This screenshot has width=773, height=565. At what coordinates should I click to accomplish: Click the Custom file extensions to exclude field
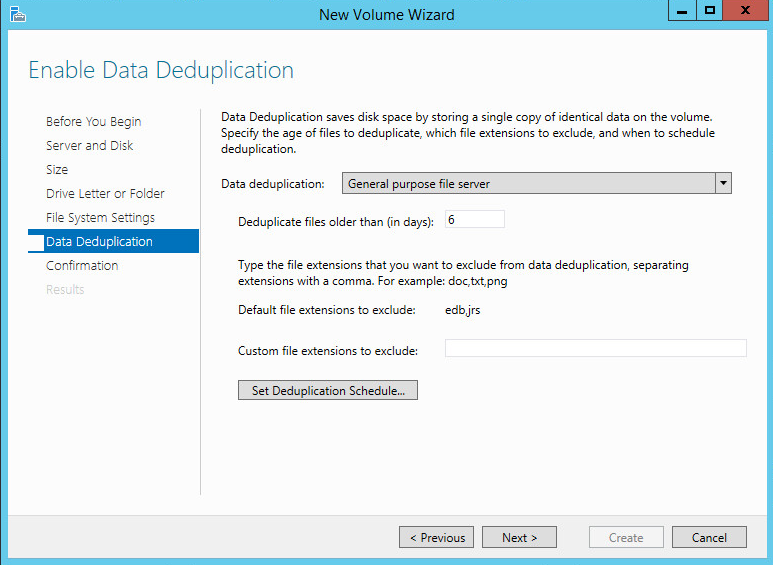coord(596,348)
